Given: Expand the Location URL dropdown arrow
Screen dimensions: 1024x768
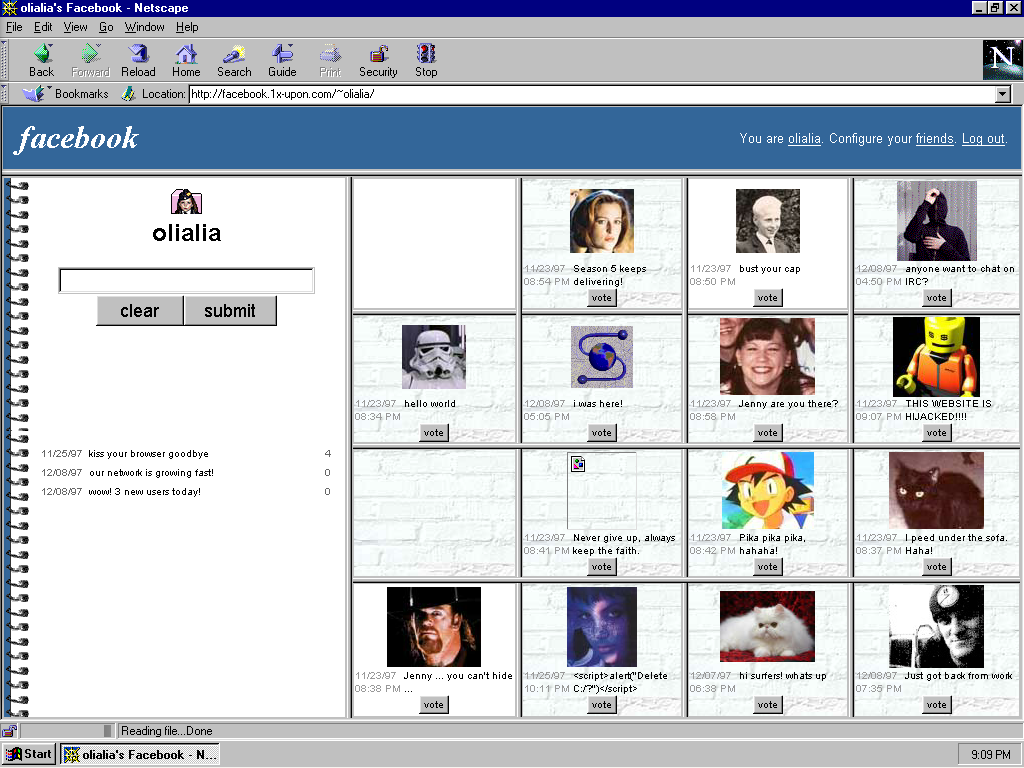Looking at the screenshot, I should click(x=1003, y=94).
